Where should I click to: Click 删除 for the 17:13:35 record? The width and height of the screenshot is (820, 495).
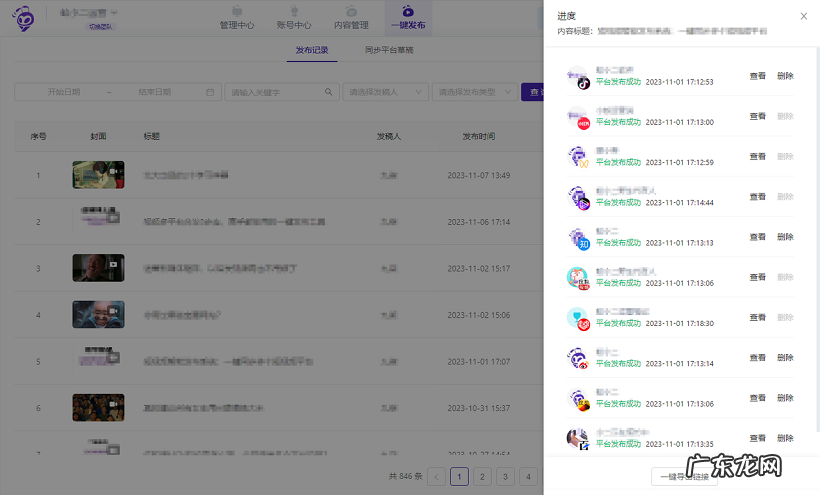785,438
